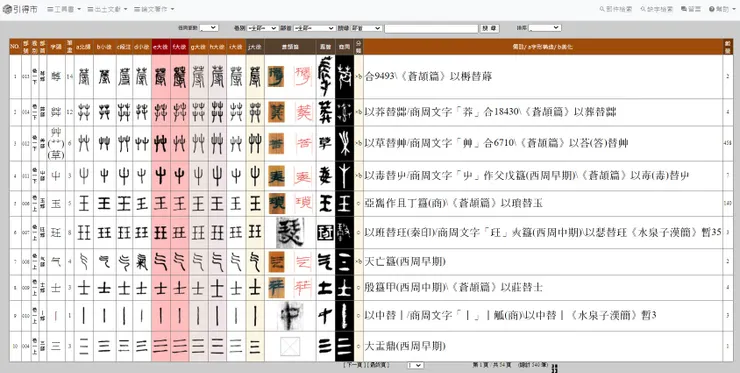Focus the search text field

tap(431, 29)
